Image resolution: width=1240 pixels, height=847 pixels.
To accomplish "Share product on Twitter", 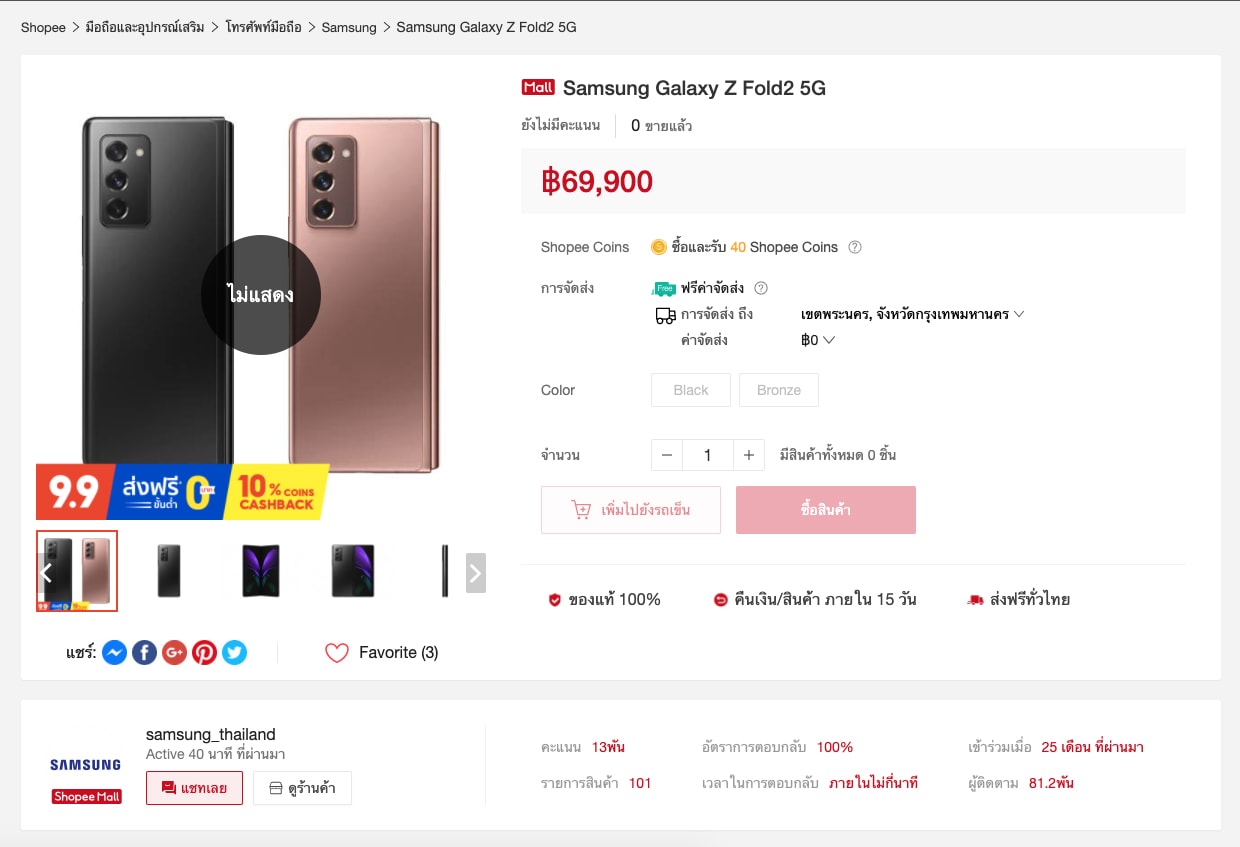I will (234, 653).
